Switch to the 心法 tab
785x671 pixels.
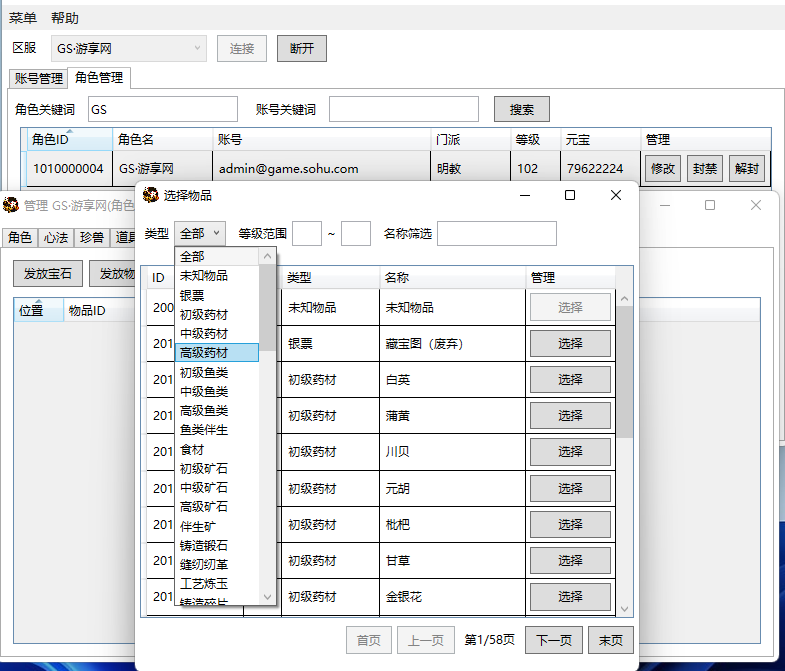point(54,237)
